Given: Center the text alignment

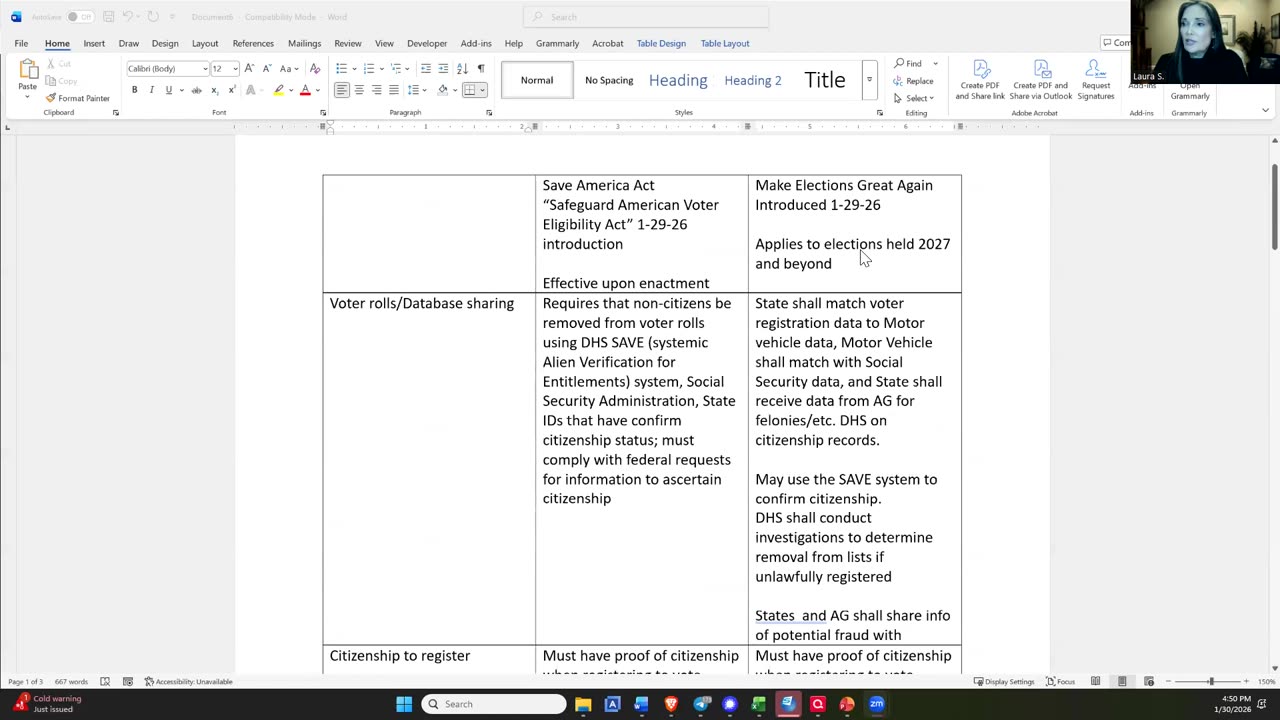Looking at the screenshot, I should [x=359, y=90].
